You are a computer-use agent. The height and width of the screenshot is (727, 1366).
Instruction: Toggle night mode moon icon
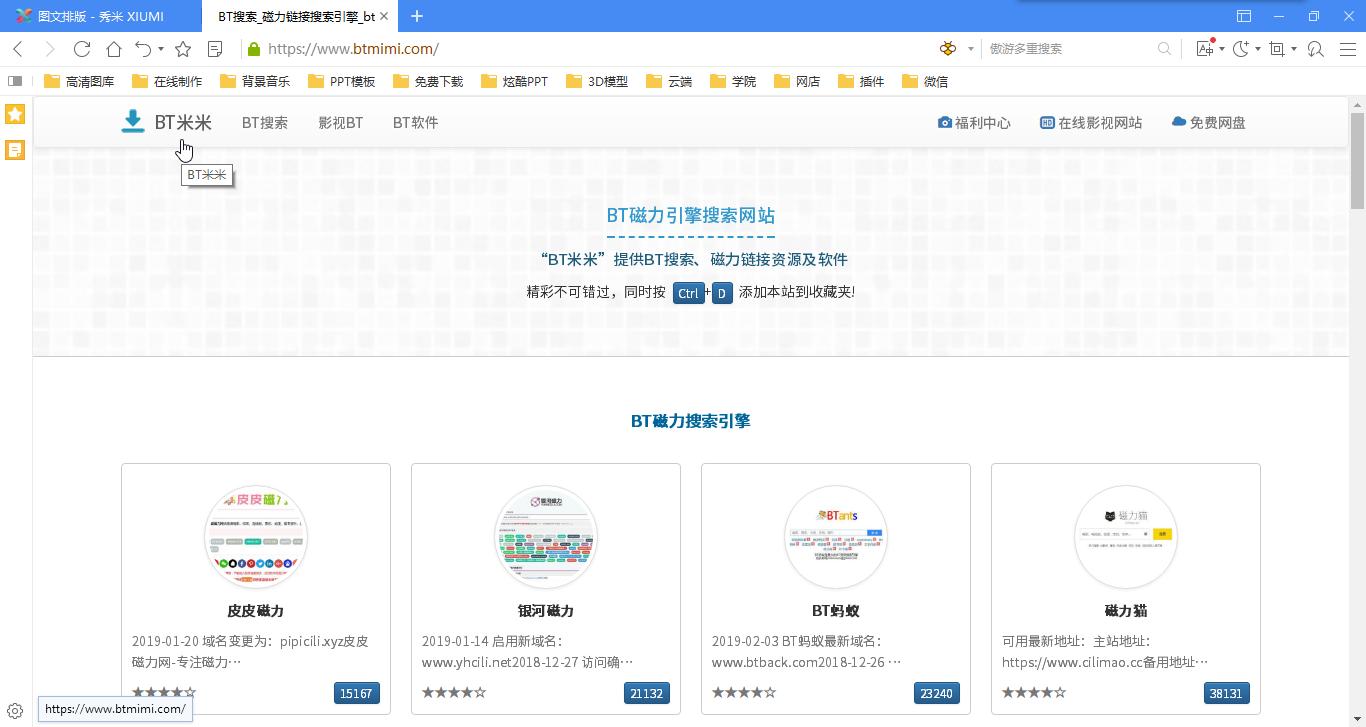point(1241,49)
